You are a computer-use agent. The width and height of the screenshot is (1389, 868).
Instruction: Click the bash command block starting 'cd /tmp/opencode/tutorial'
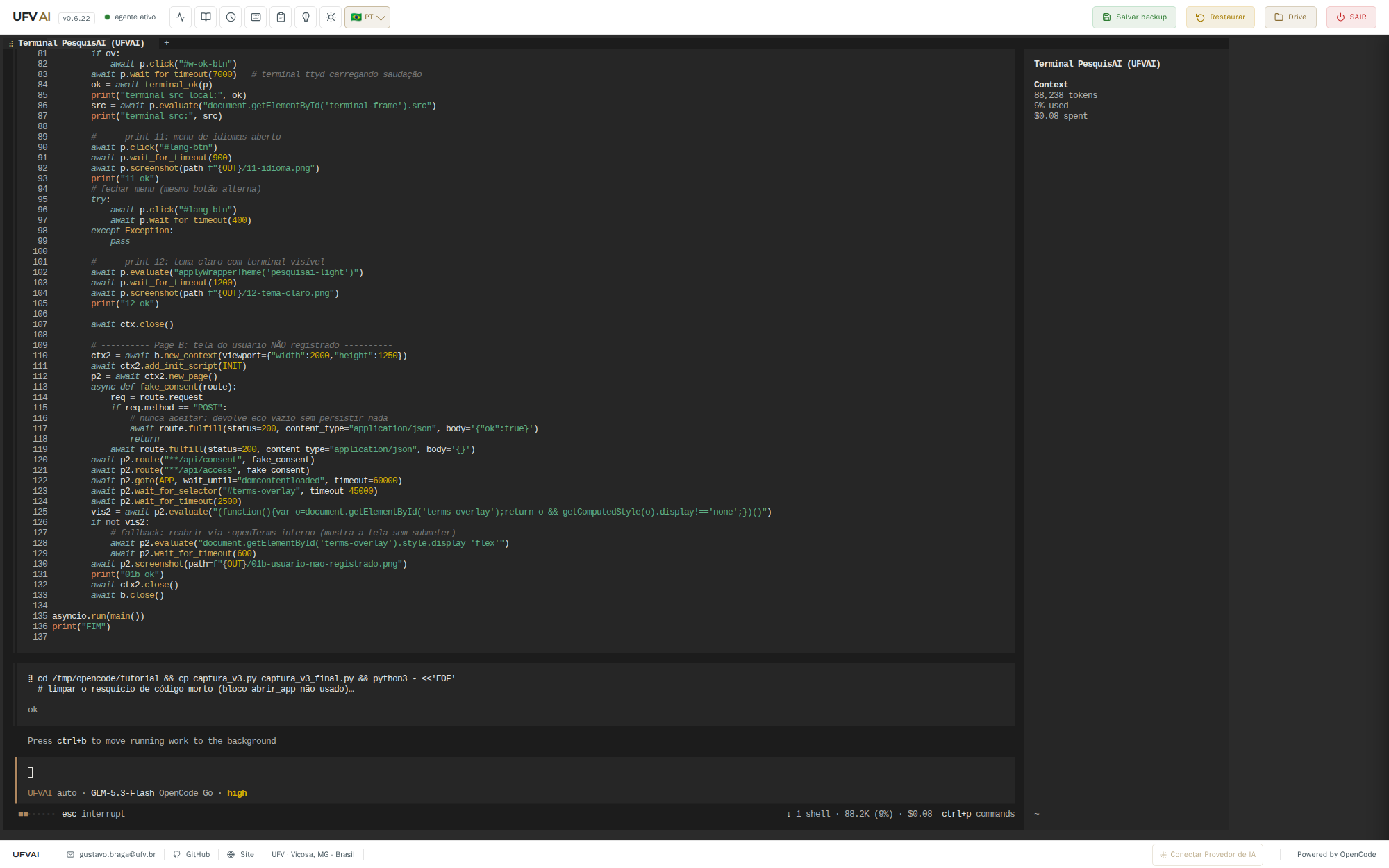[x=515, y=694]
